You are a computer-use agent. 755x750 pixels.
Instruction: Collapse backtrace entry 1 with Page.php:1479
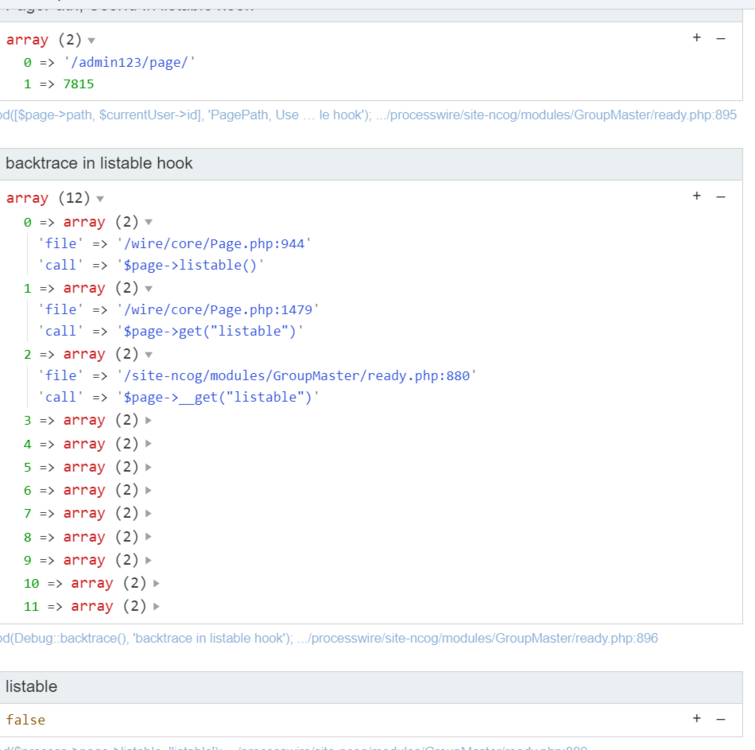point(149,288)
